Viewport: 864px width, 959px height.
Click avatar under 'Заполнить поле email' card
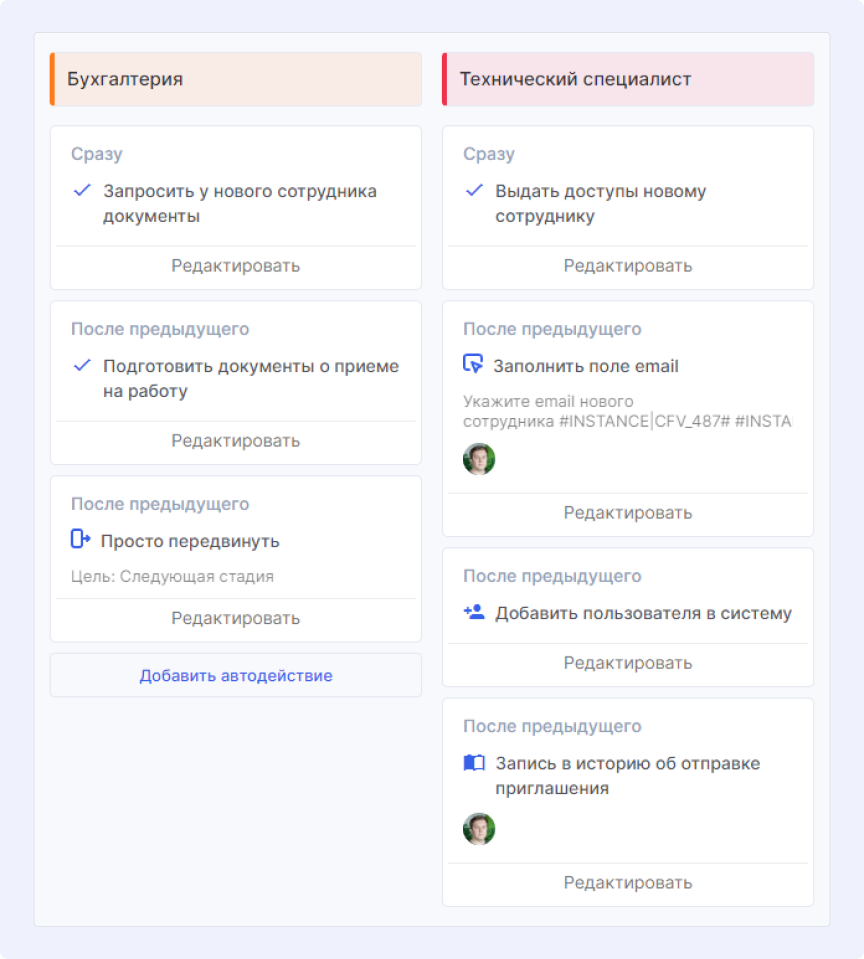point(479,459)
